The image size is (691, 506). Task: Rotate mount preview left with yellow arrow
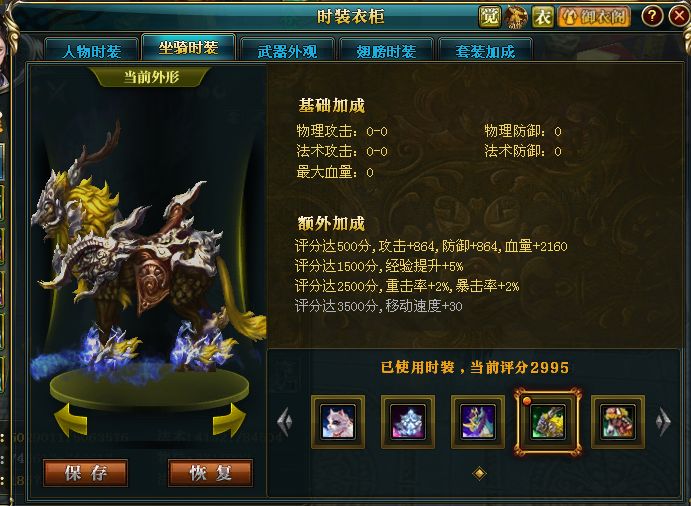click(71, 419)
